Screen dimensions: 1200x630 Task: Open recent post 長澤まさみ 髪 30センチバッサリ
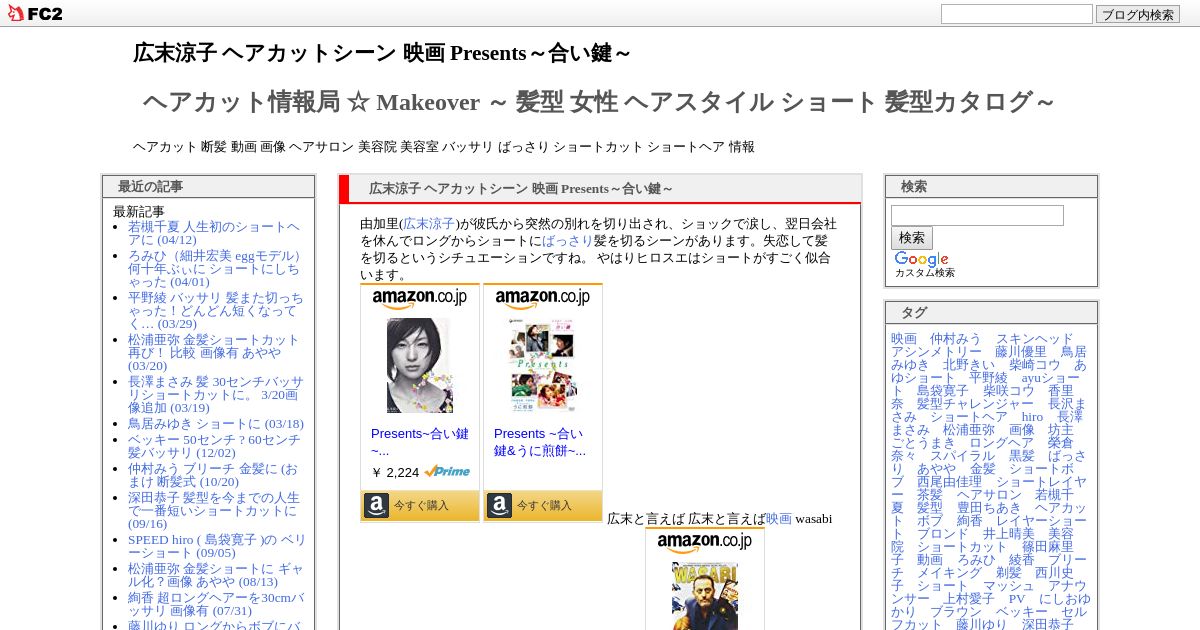tap(215, 395)
